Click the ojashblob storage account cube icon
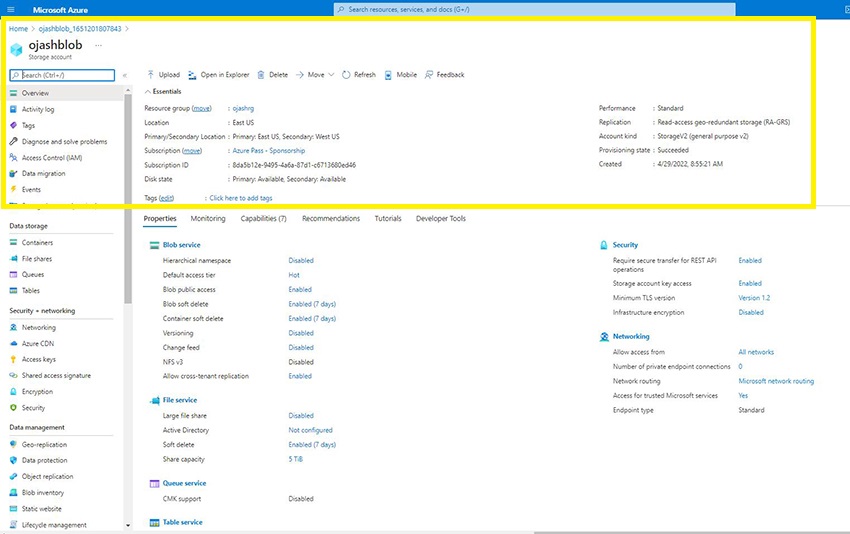 16,49
